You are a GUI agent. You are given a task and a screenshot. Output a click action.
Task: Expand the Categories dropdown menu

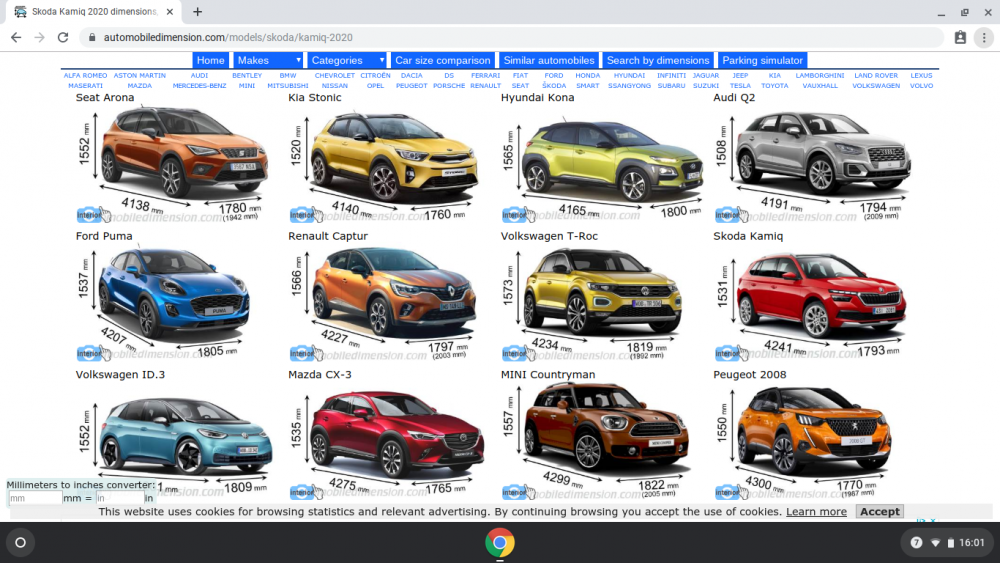point(347,60)
